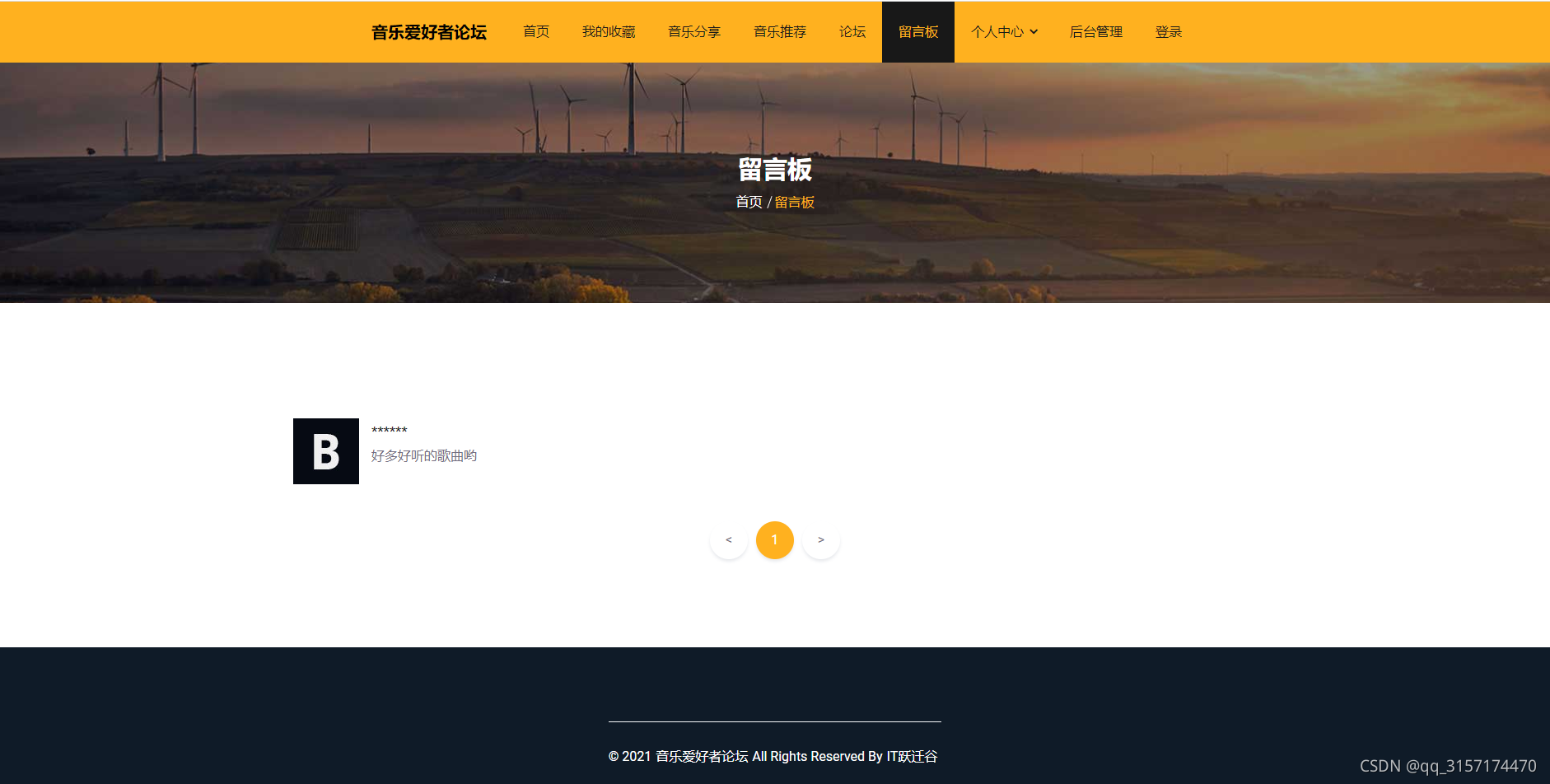Click the 登录 login link
This screenshot has width=1550, height=784.
click(x=1169, y=32)
